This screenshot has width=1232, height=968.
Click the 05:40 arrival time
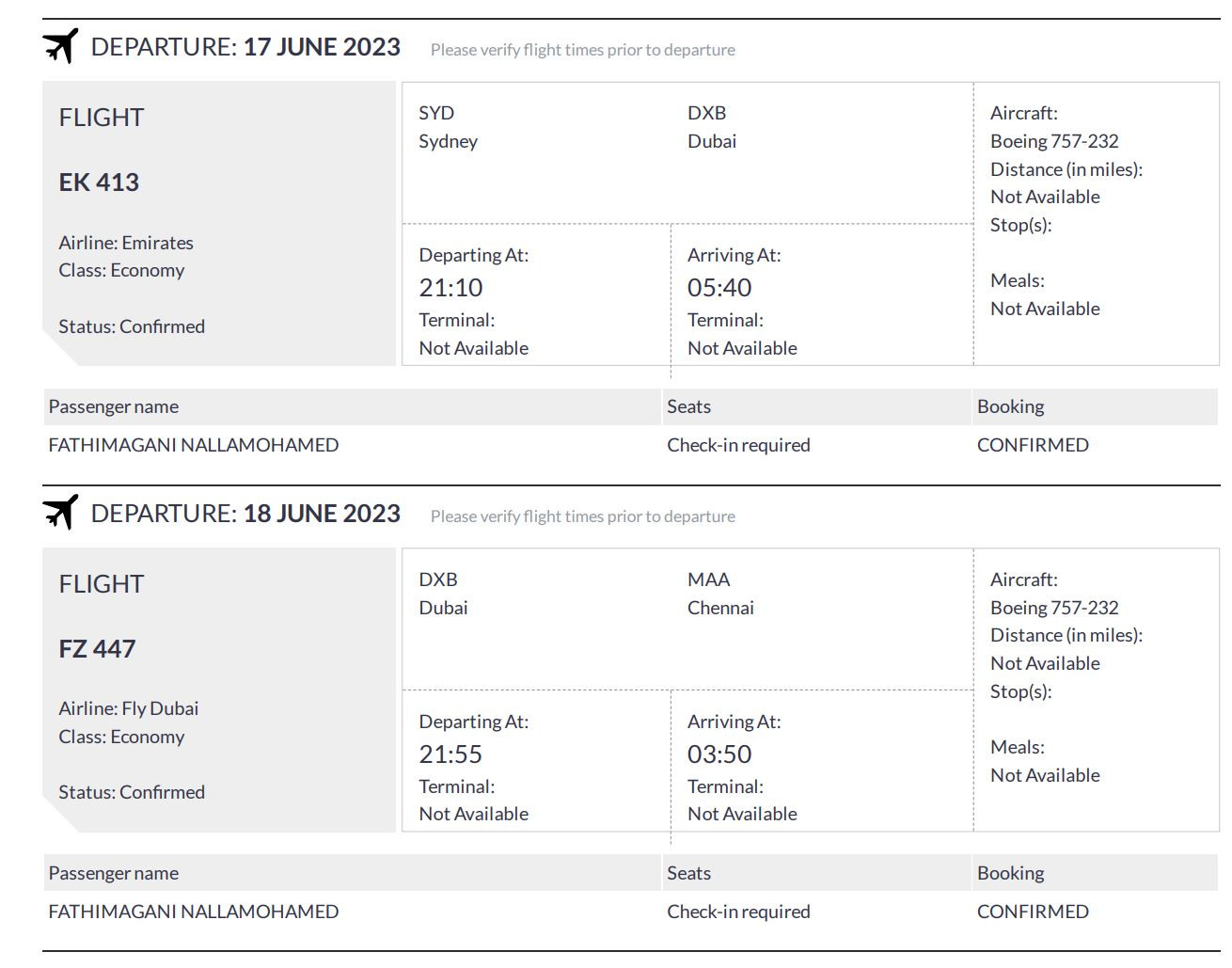tap(719, 287)
